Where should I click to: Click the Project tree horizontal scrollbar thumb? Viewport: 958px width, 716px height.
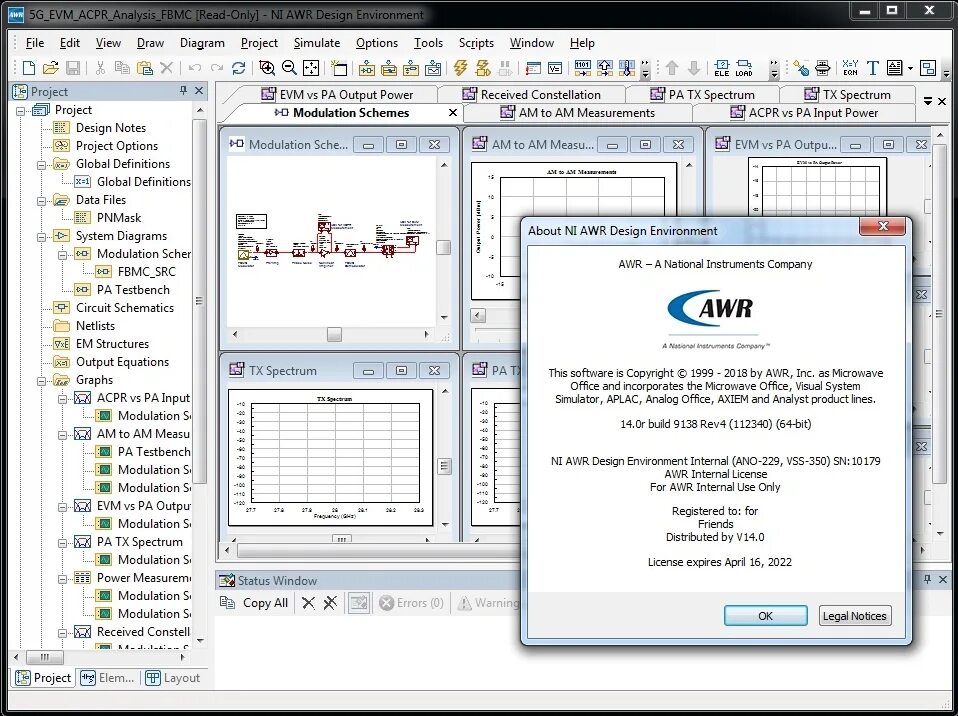[44, 657]
